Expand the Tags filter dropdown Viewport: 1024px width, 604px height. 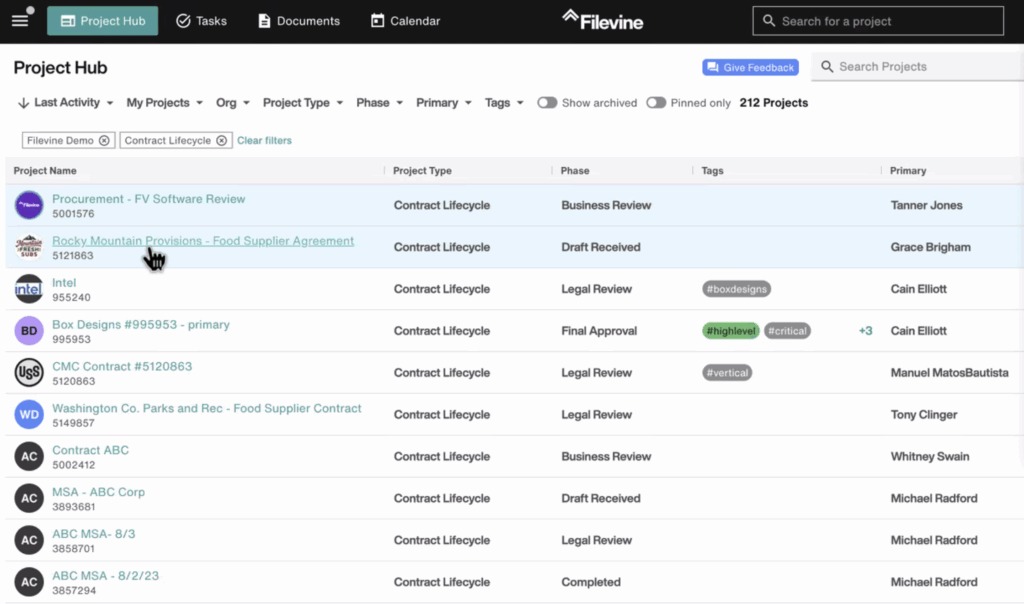point(504,103)
